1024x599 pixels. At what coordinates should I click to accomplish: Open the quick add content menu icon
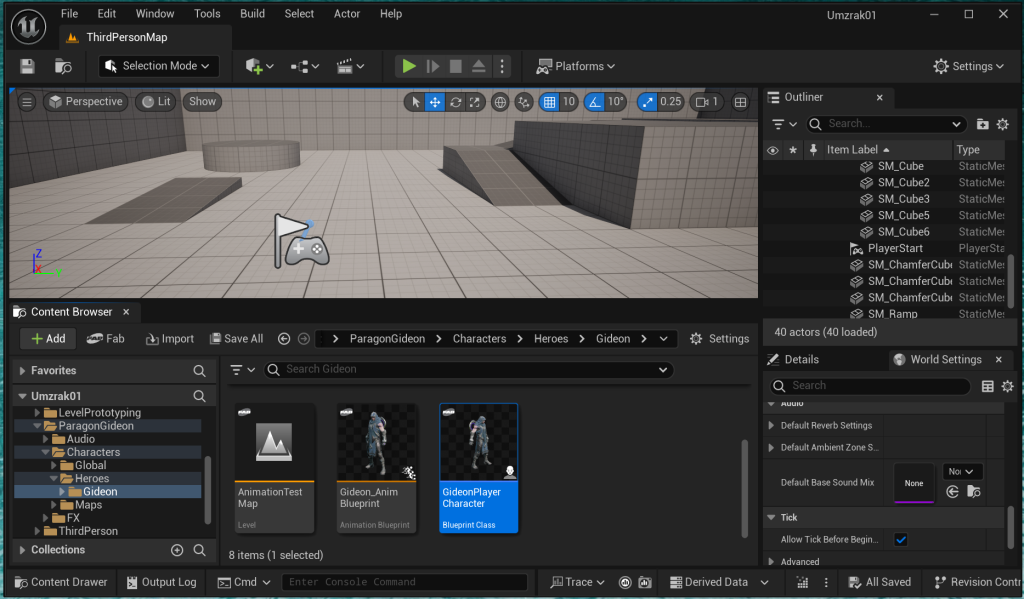259,66
